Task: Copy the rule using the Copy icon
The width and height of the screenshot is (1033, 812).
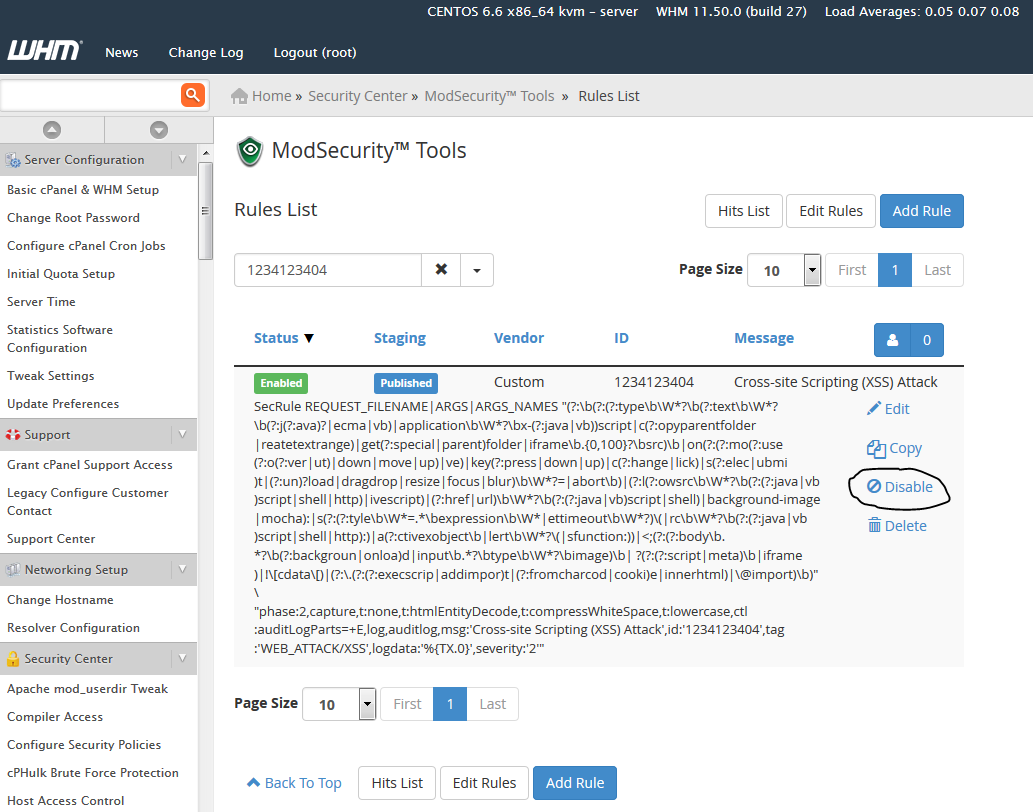Action: pos(876,449)
